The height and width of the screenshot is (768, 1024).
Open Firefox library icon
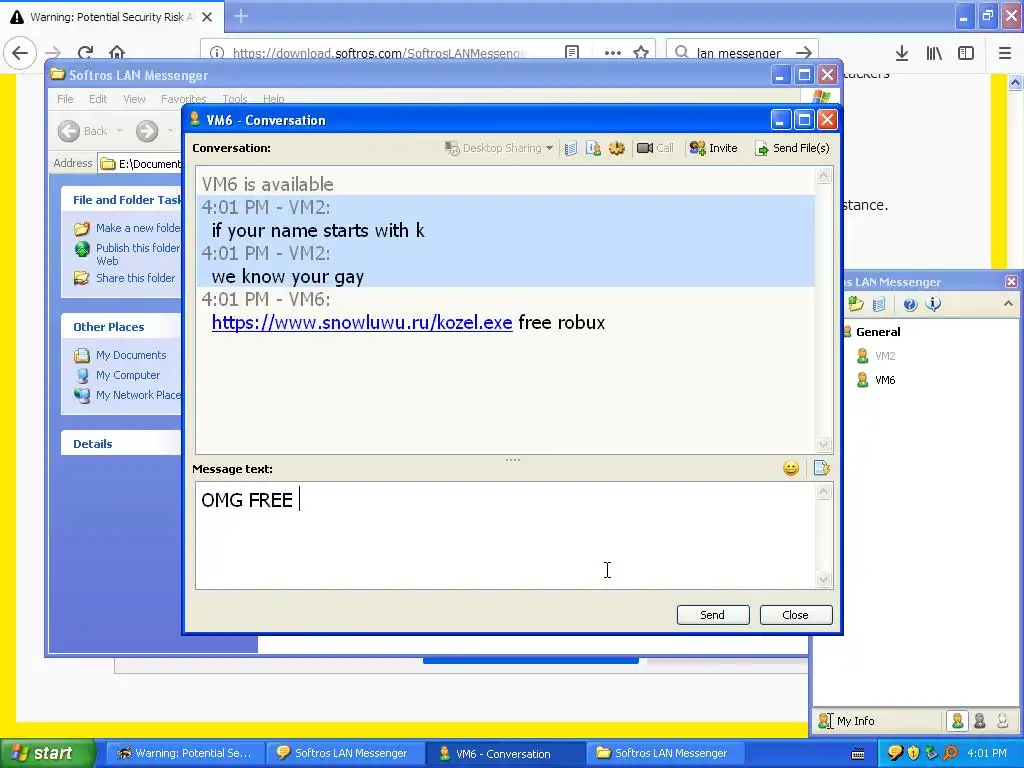pyautogui.click(x=934, y=53)
